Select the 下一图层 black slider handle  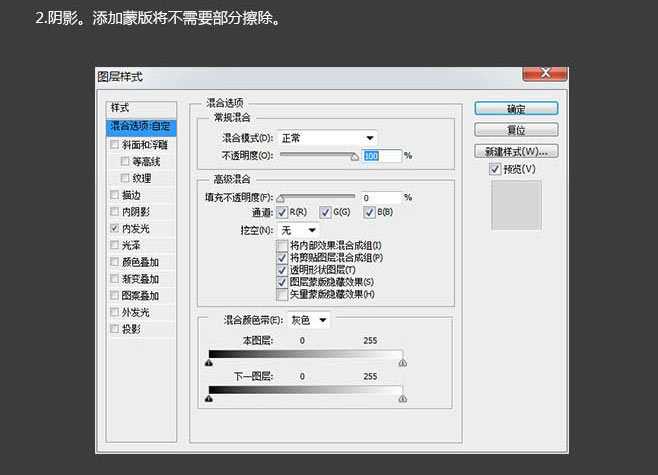click(209, 399)
